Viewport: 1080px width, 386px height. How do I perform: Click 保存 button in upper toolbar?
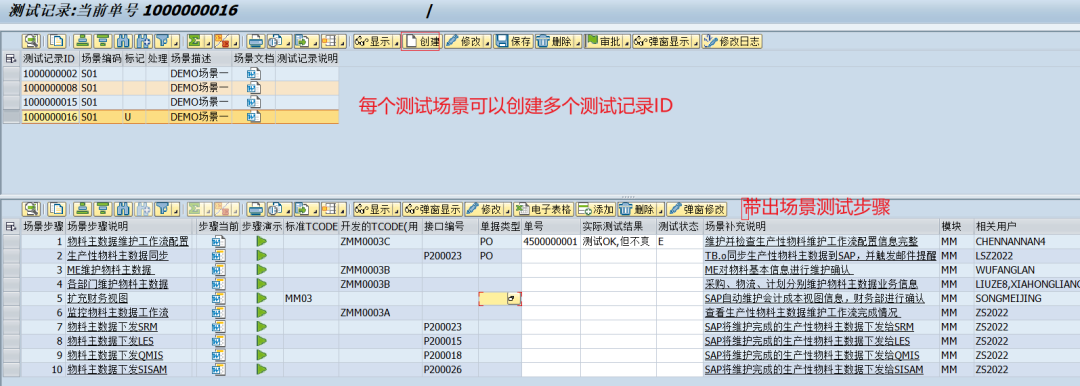click(514, 41)
